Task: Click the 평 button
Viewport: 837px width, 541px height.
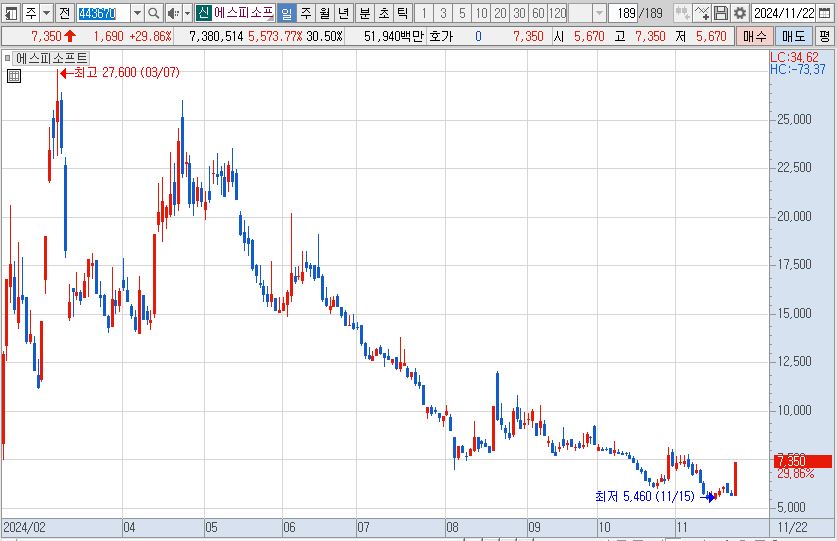Action: 825,36
